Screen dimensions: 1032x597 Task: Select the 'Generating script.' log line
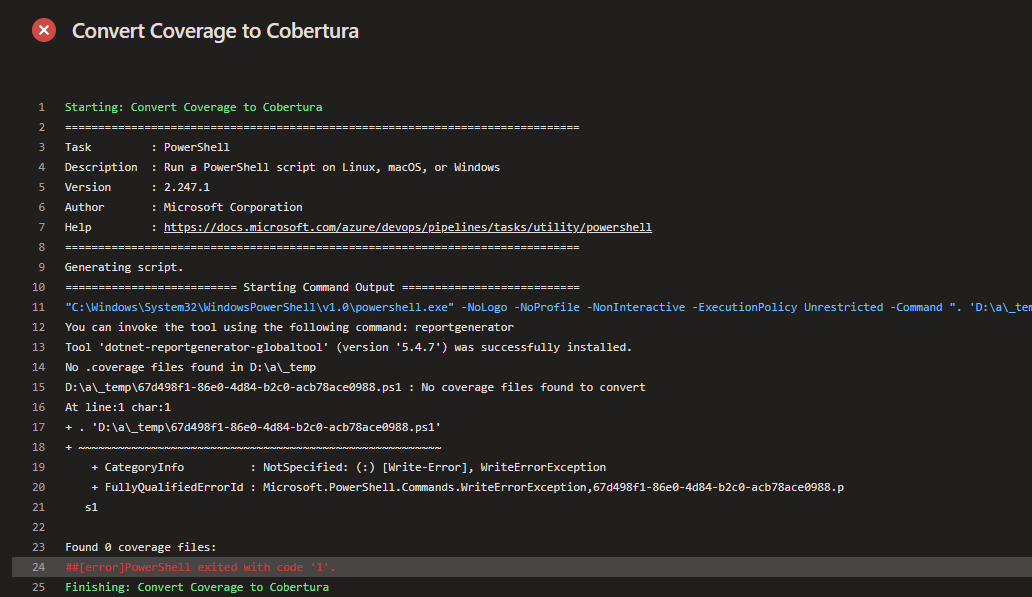point(124,267)
